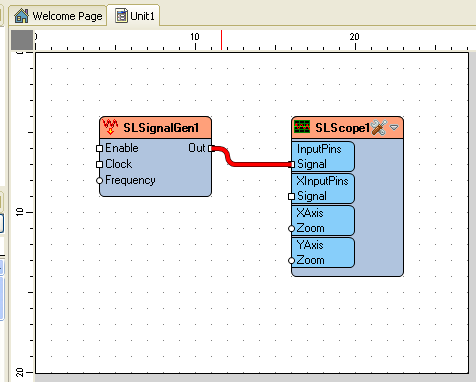The height and width of the screenshot is (382, 476).
Task: Click the YAxis Zoom pin circle
Action: point(291,261)
